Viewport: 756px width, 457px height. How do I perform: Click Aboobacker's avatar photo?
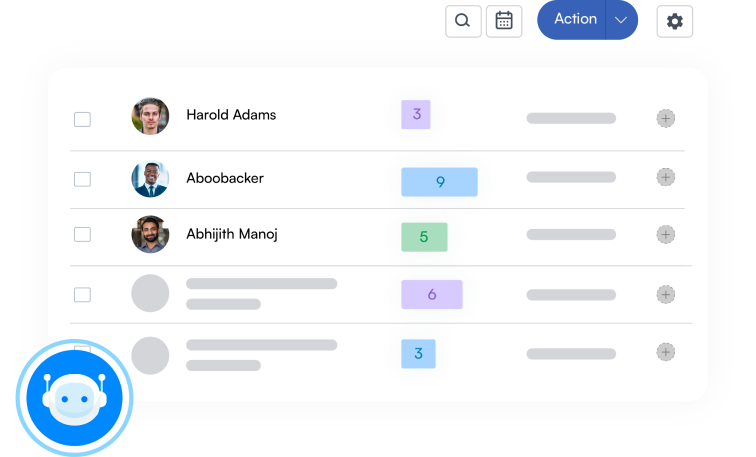click(x=150, y=178)
